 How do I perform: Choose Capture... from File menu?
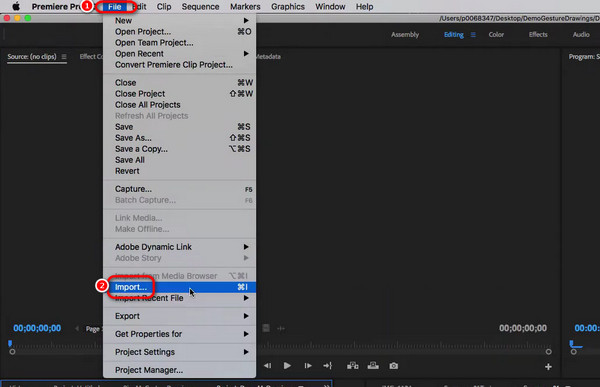(179, 189)
